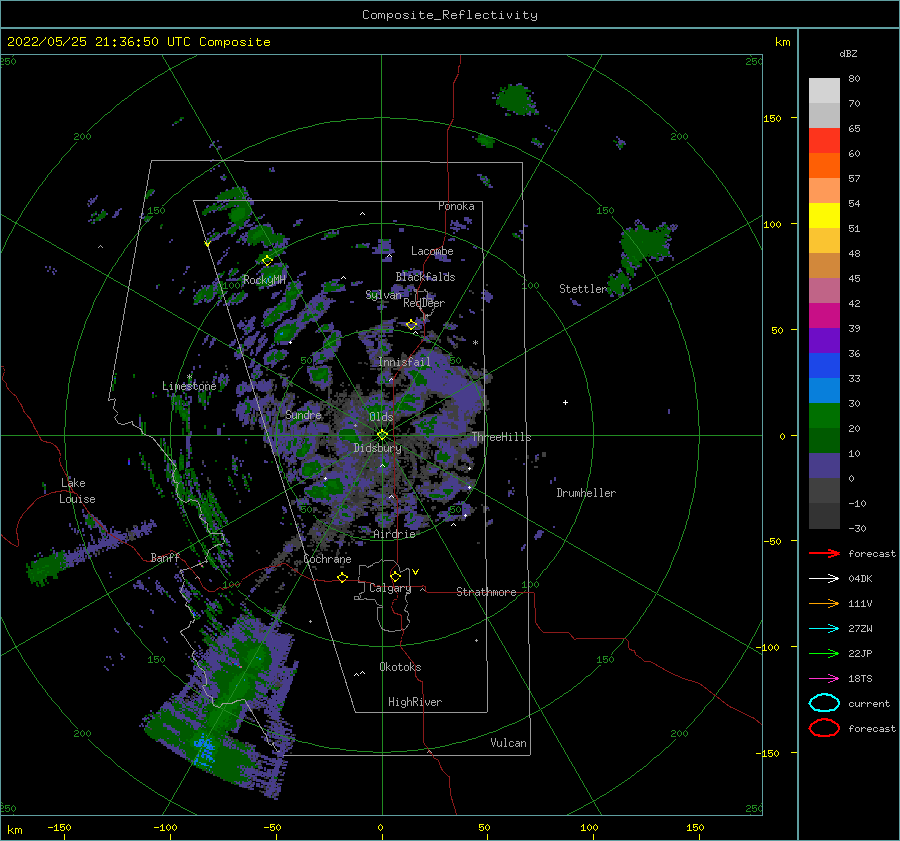Click the yellow diamond marker below RedDeer
The width and height of the screenshot is (900, 841).
click(x=412, y=325)
